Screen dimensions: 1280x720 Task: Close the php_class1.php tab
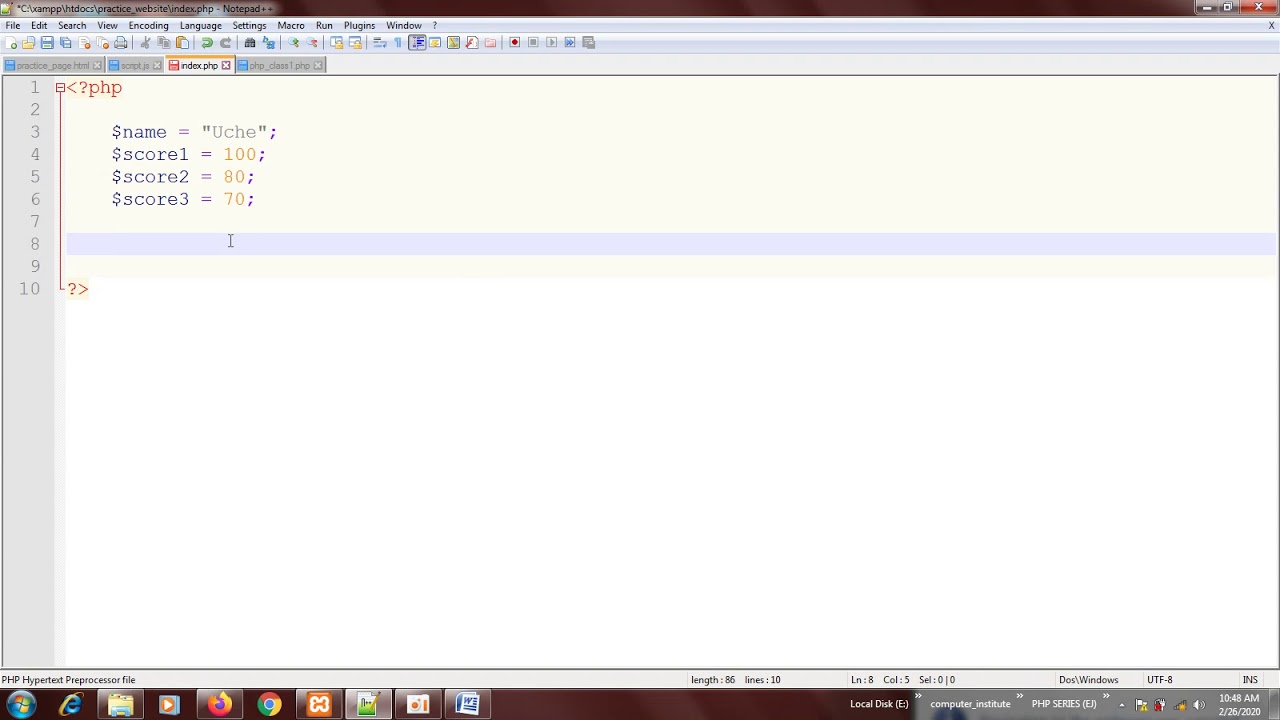318,65
